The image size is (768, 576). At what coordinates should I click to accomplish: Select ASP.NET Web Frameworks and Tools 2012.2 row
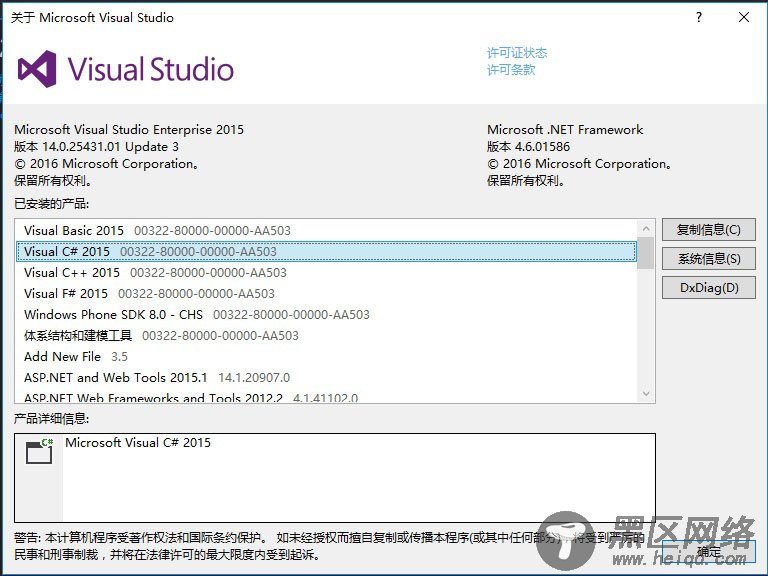click(x=327, y=396)
